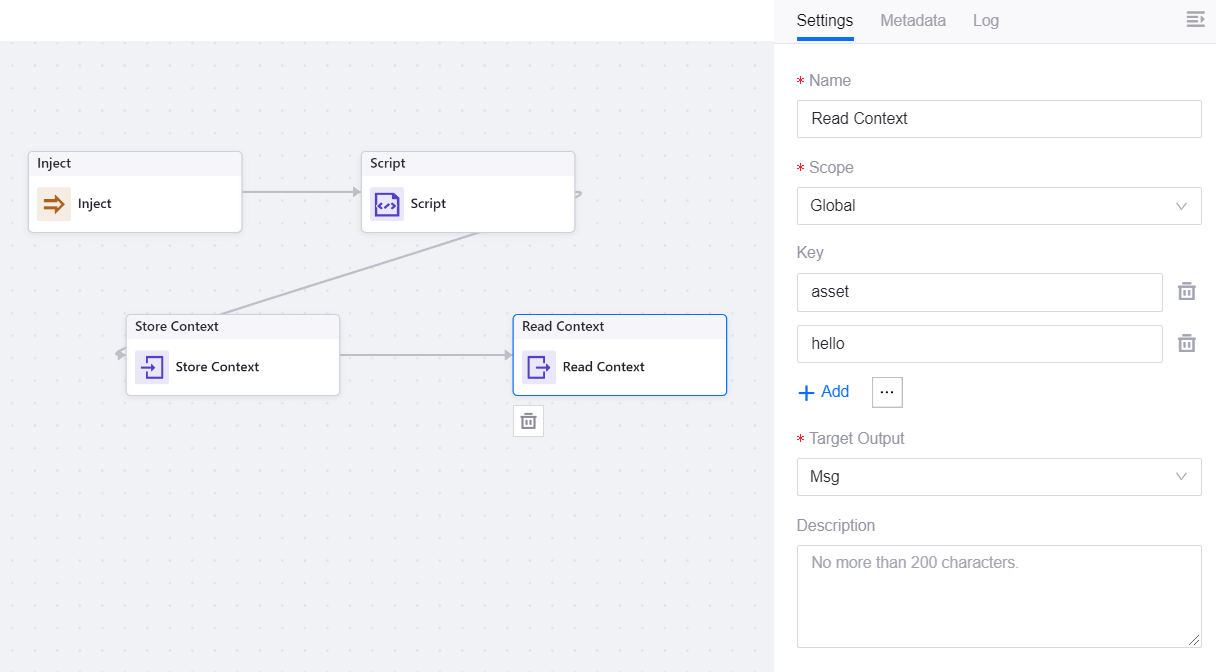Remove the asset key with trash icon
Image resolution: width=1216 pixels, height=672 pixels.
tap(1186, 292)
